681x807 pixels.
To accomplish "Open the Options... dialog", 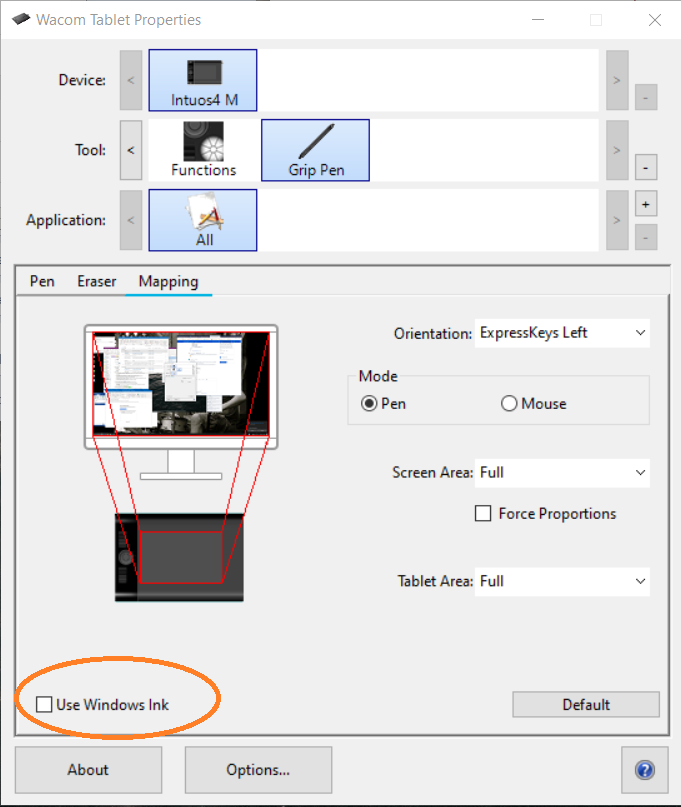I will pyautogui.click(x=258, y=770).
